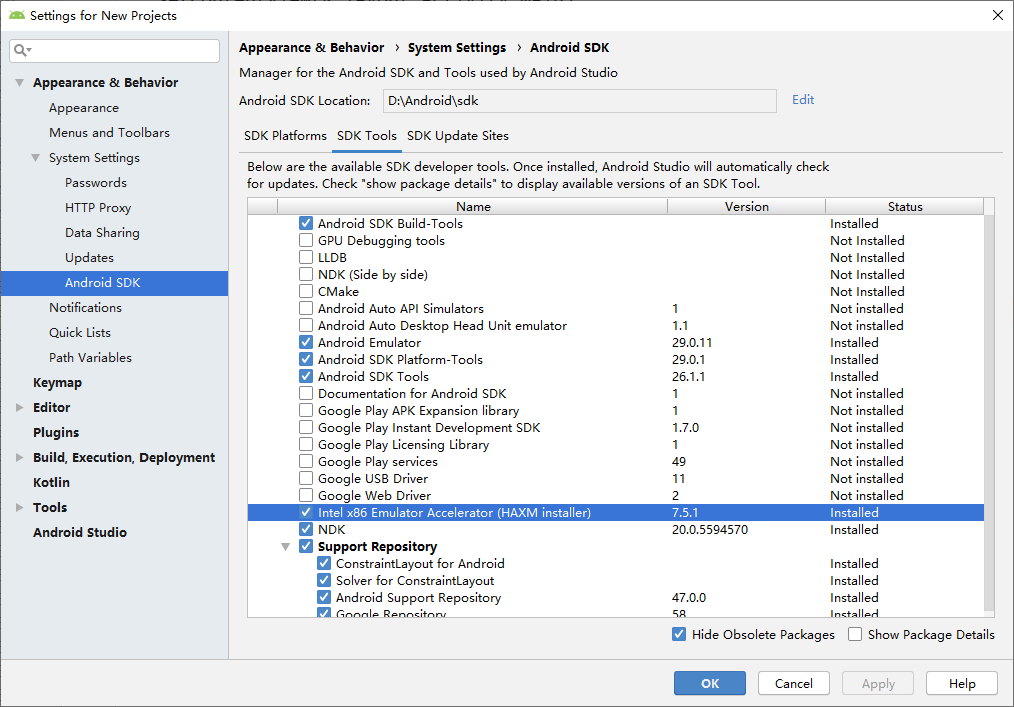
Task: Select the Google Web Driver row
Action: click(616, 495)
